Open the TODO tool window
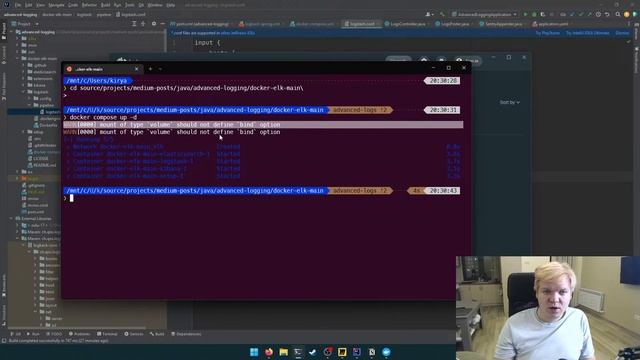This screenshot has width=640, height=360. point(54,334)
